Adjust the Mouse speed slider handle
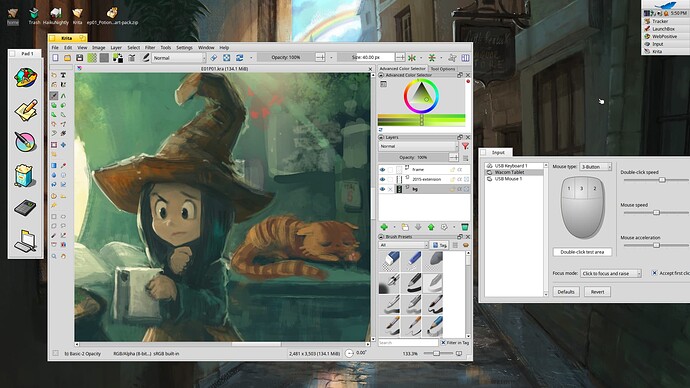The image size is (690, 388). (x=656, y=212)
